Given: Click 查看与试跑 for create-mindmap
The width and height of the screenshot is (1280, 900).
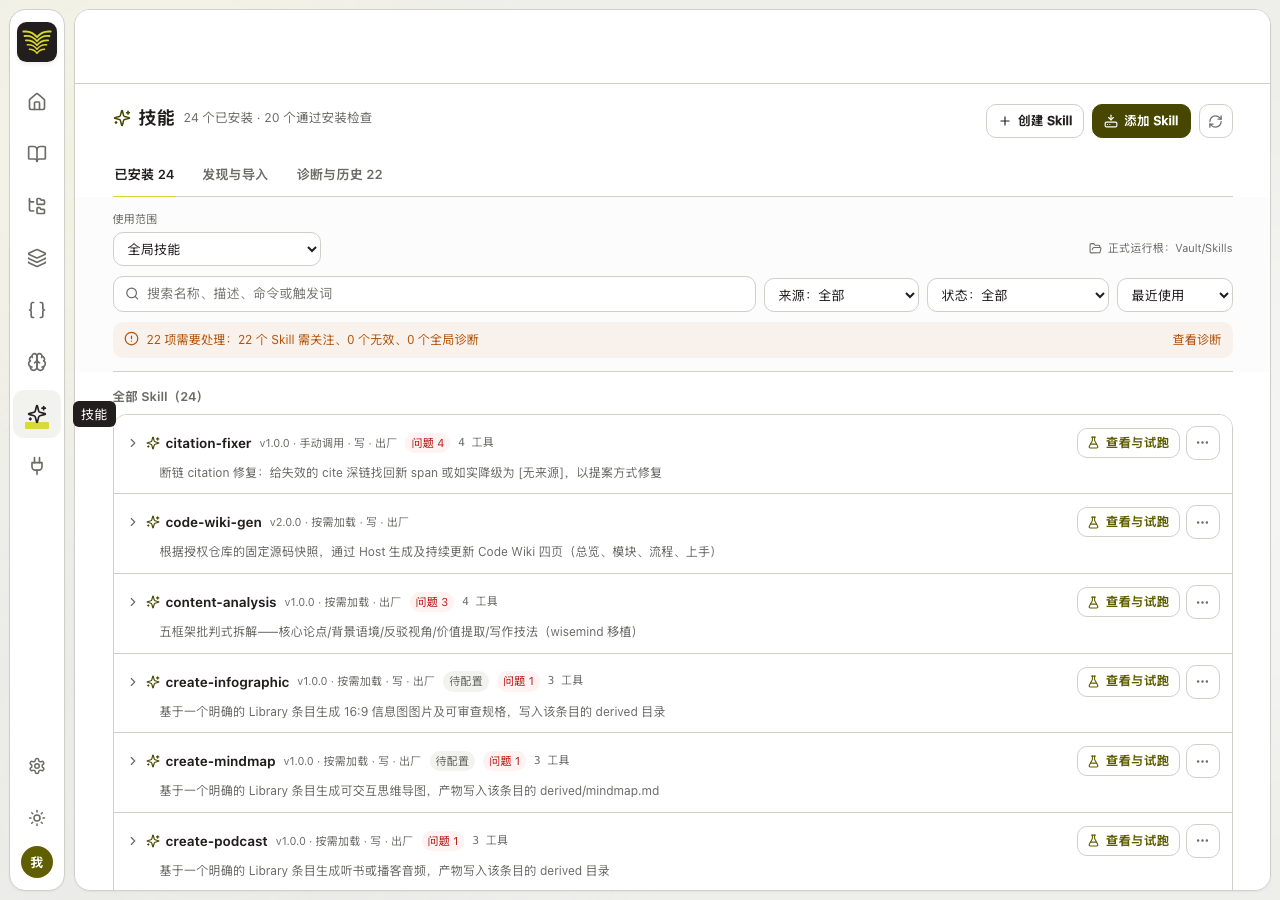Looking at the screenshot, I should coord(1128,761).
